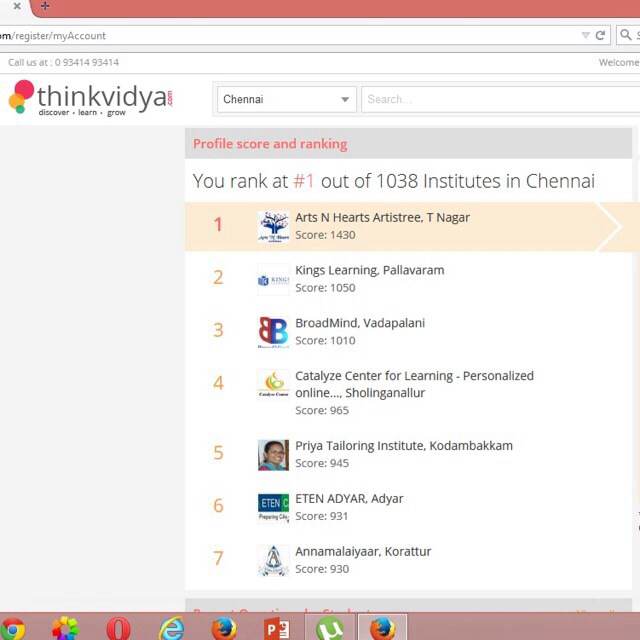Click 'Score: 1050' text

325,288
